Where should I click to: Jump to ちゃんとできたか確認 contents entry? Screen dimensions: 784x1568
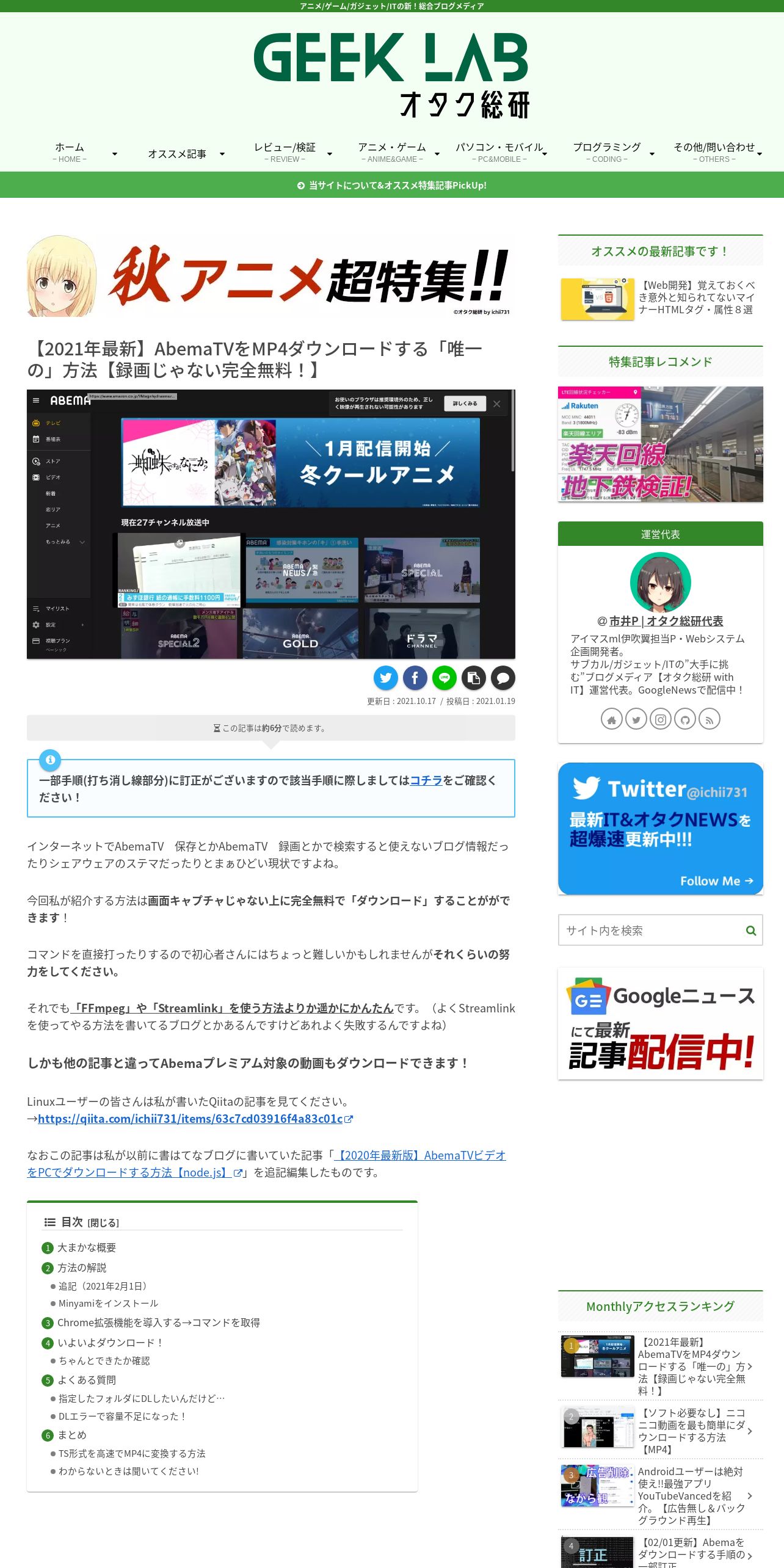104,1360
